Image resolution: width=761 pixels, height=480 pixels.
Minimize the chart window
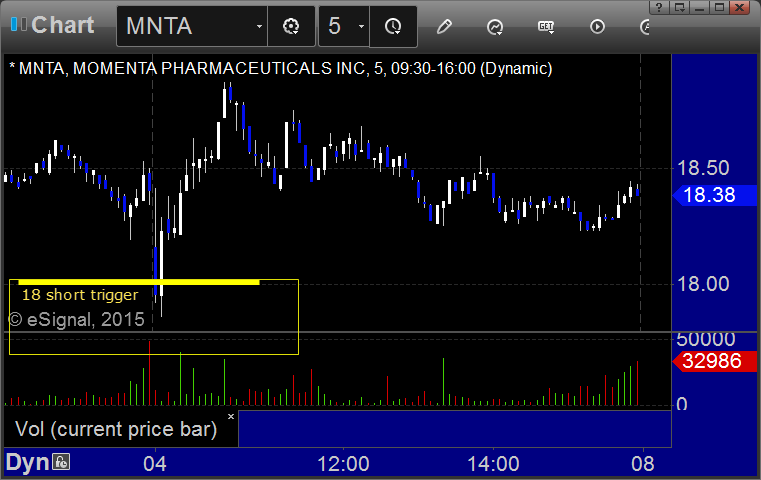coord(699,7)
